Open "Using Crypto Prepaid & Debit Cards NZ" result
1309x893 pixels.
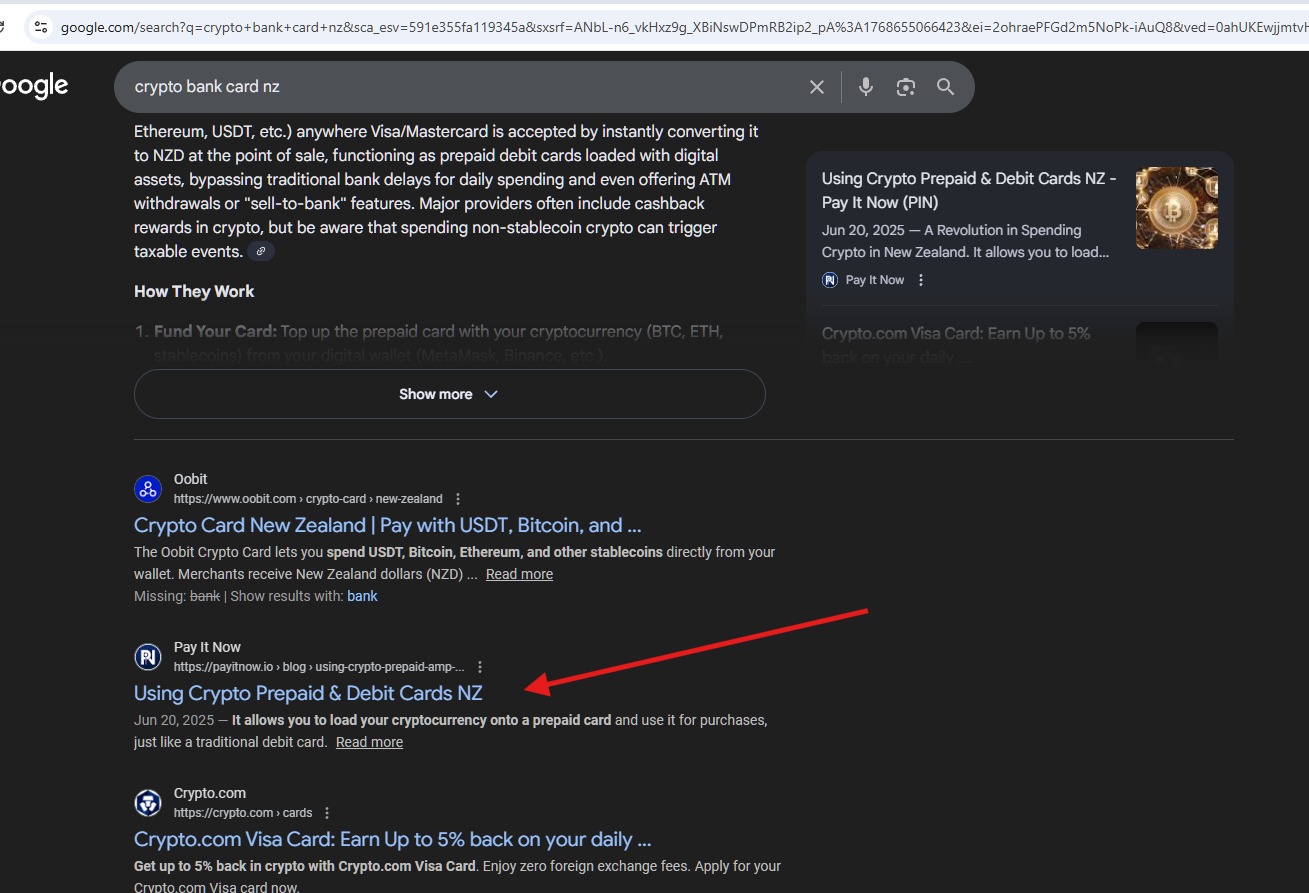(308, 693)
